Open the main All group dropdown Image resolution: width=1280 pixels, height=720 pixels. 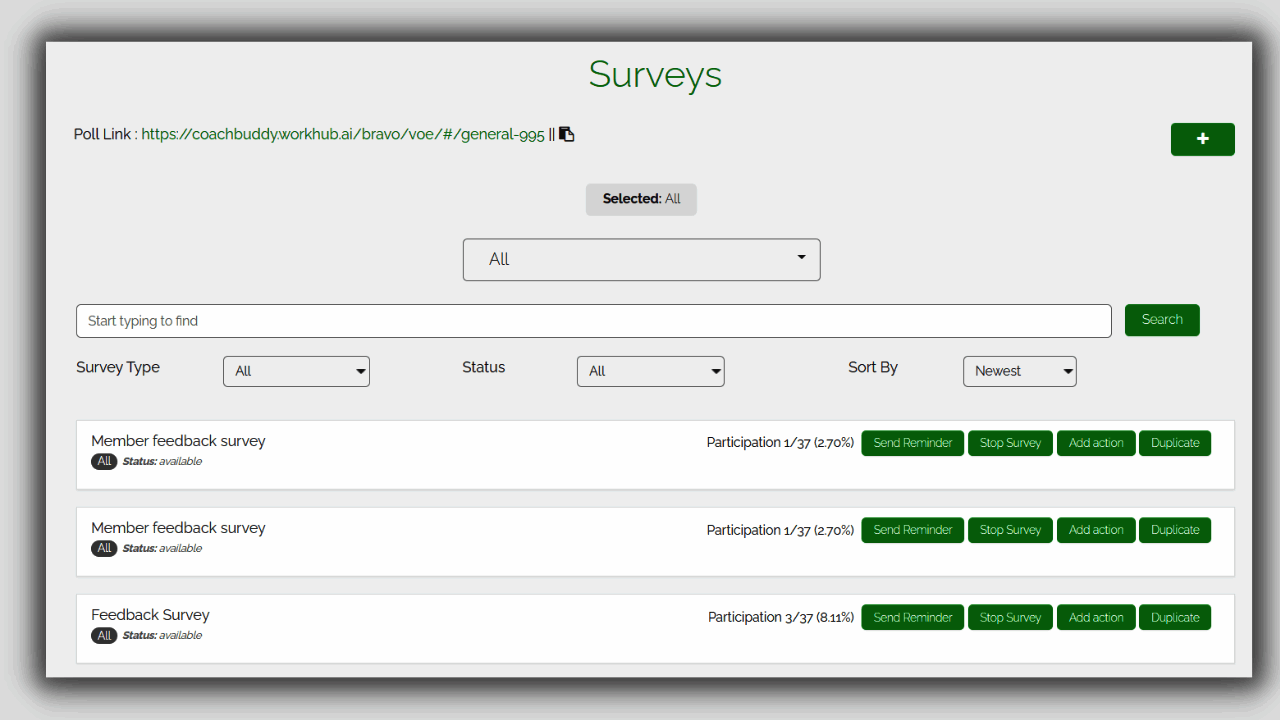[641, 259]
